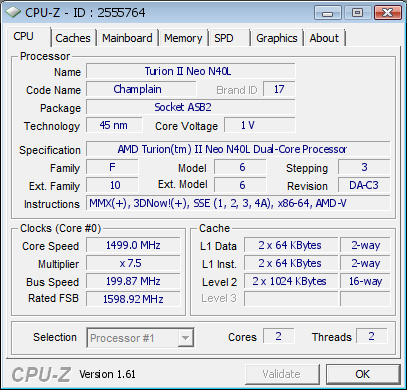Viewport: 407px width, 390px height.
Task: Click the Package value 'Socket ASB2'
Action: click(x=191, y=107)
